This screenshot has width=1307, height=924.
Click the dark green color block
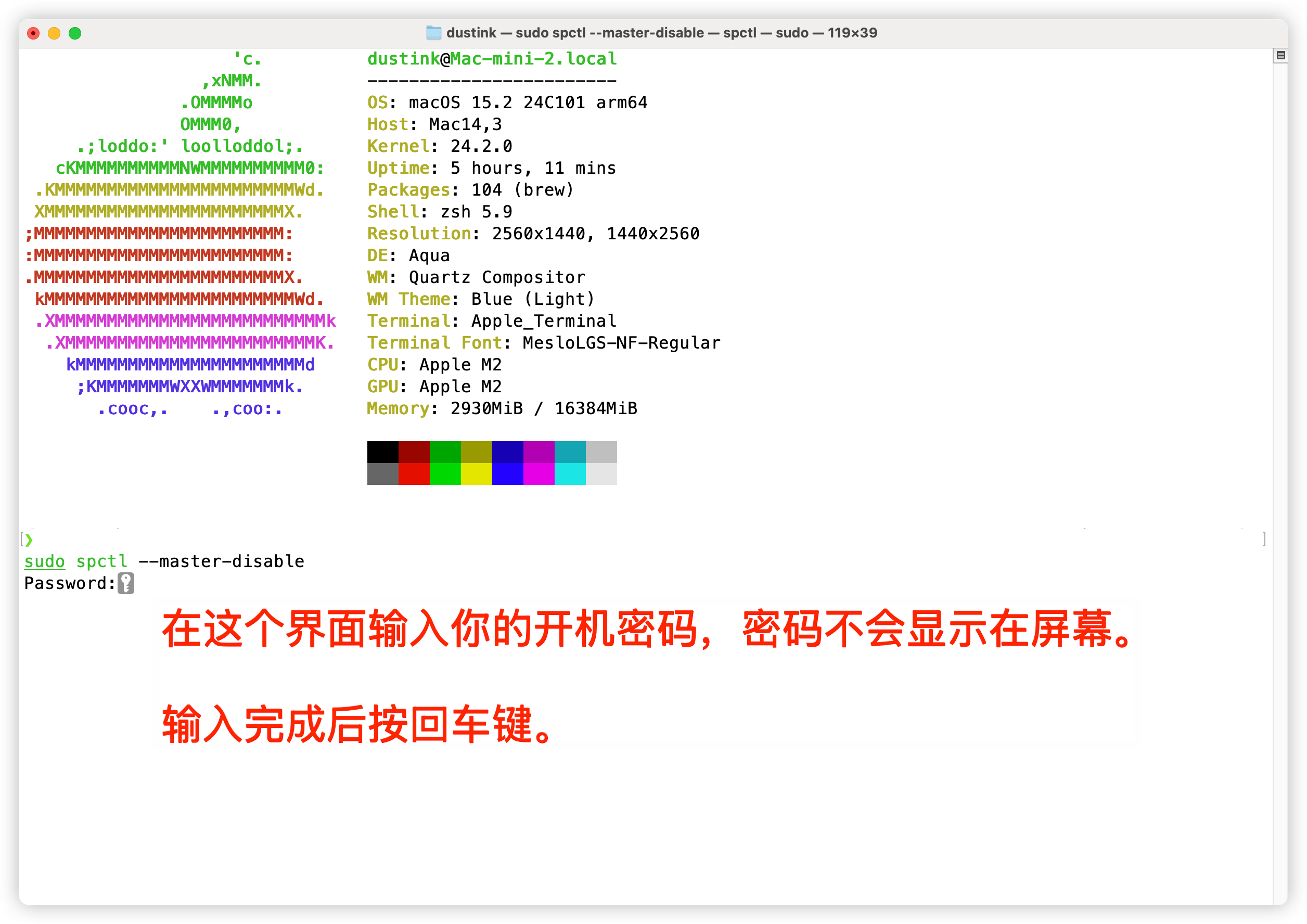tap(445, 452)
